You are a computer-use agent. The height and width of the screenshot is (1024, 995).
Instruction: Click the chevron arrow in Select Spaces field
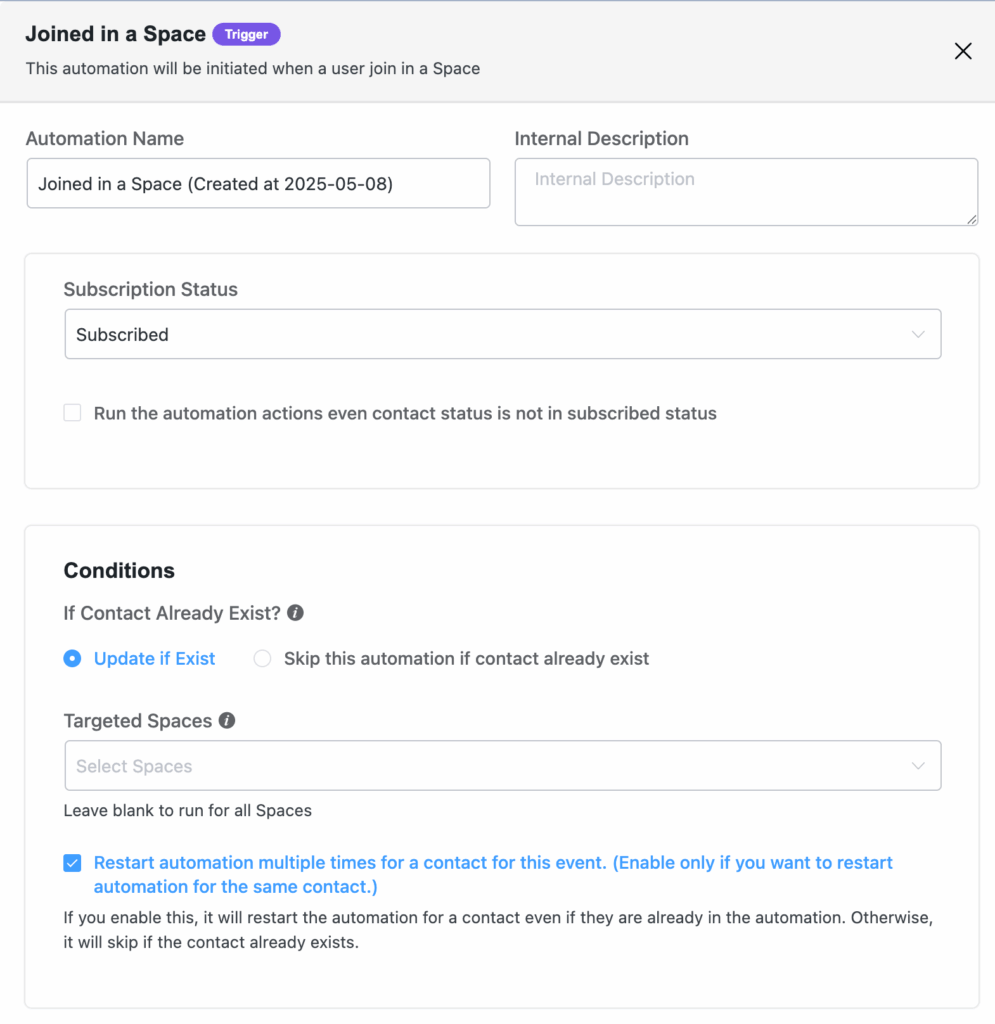(918, 766)
